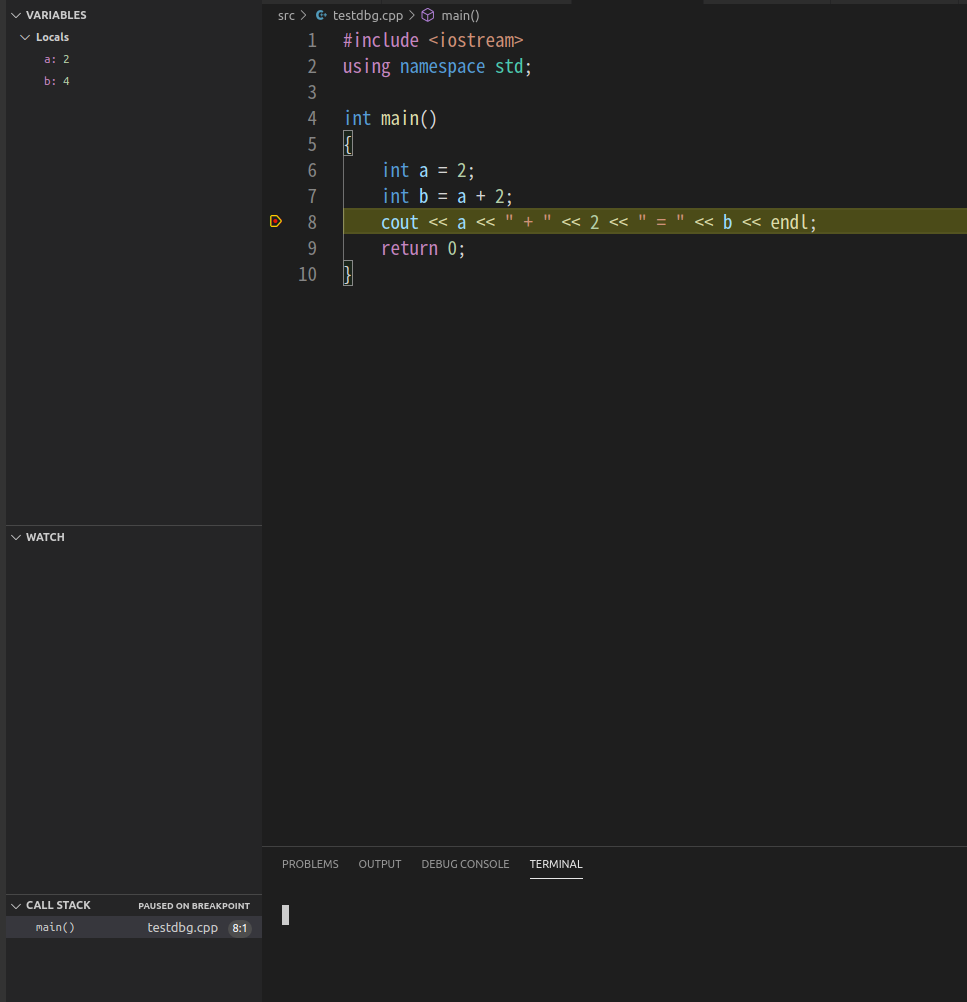Click line number 9 in gutter
The height and width of the screenshot is (1002, 967).
(x=312, y=249)
